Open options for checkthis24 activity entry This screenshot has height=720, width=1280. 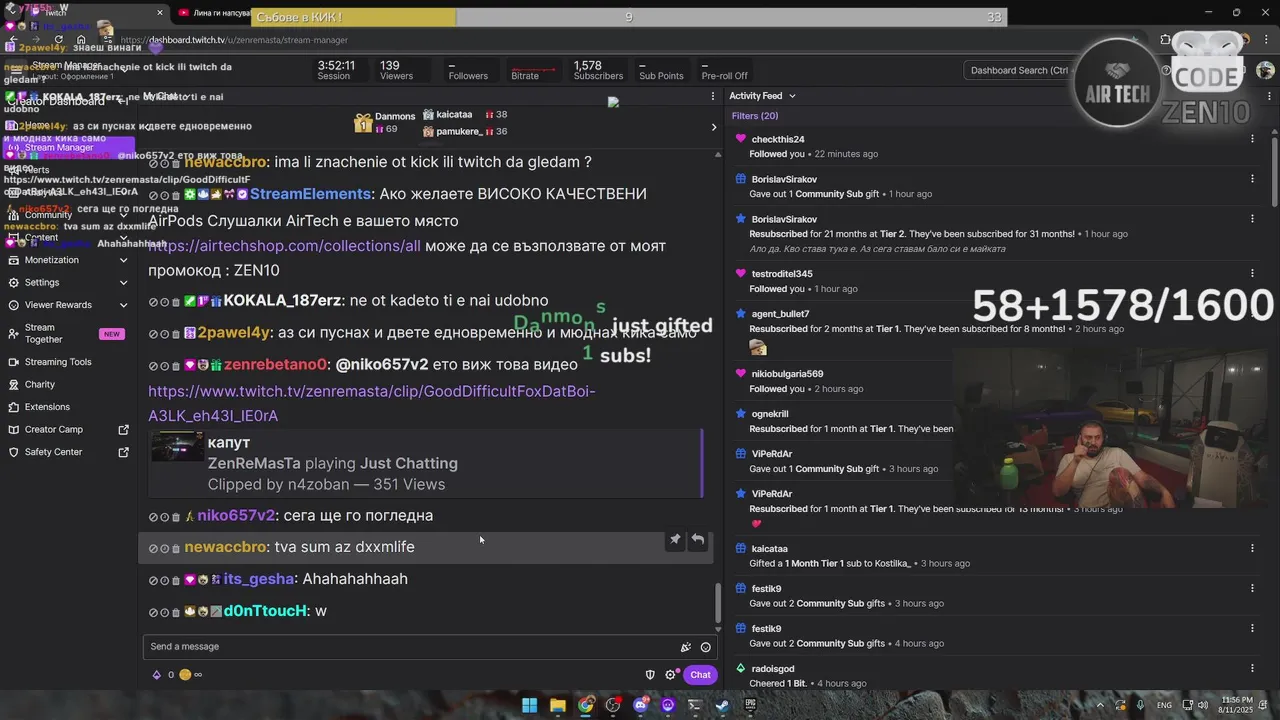pyautogui.click(x=1252, y=139)
